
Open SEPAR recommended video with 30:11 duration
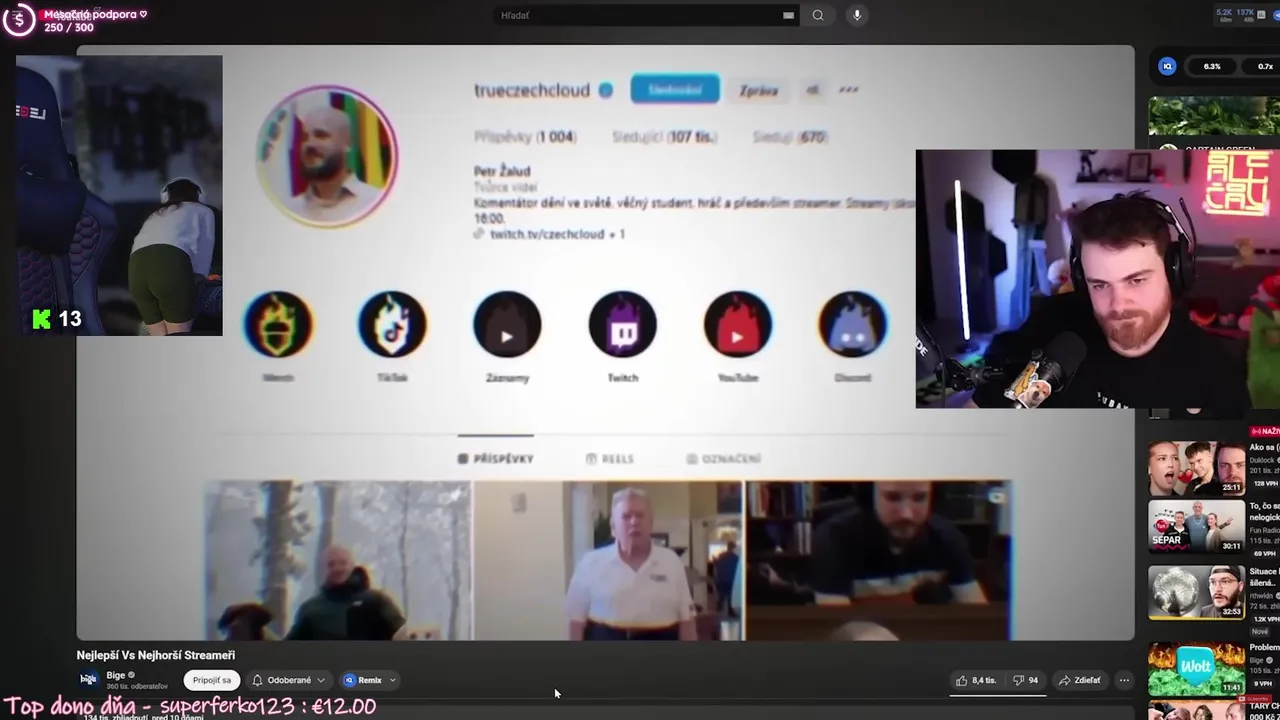(1196, 526)
